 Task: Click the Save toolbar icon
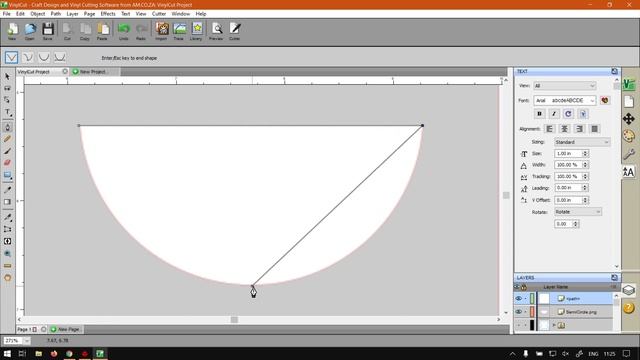coord(48,31)
